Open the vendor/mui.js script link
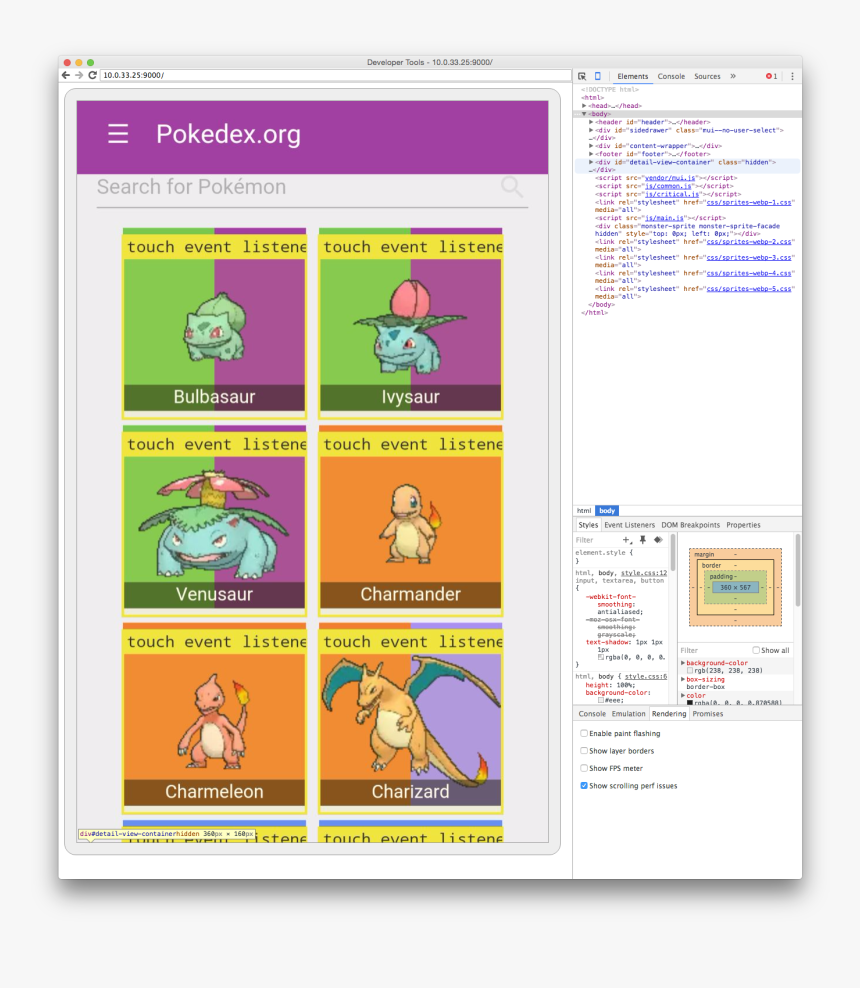This screenshot has width=860, height=988. point(670,178)
